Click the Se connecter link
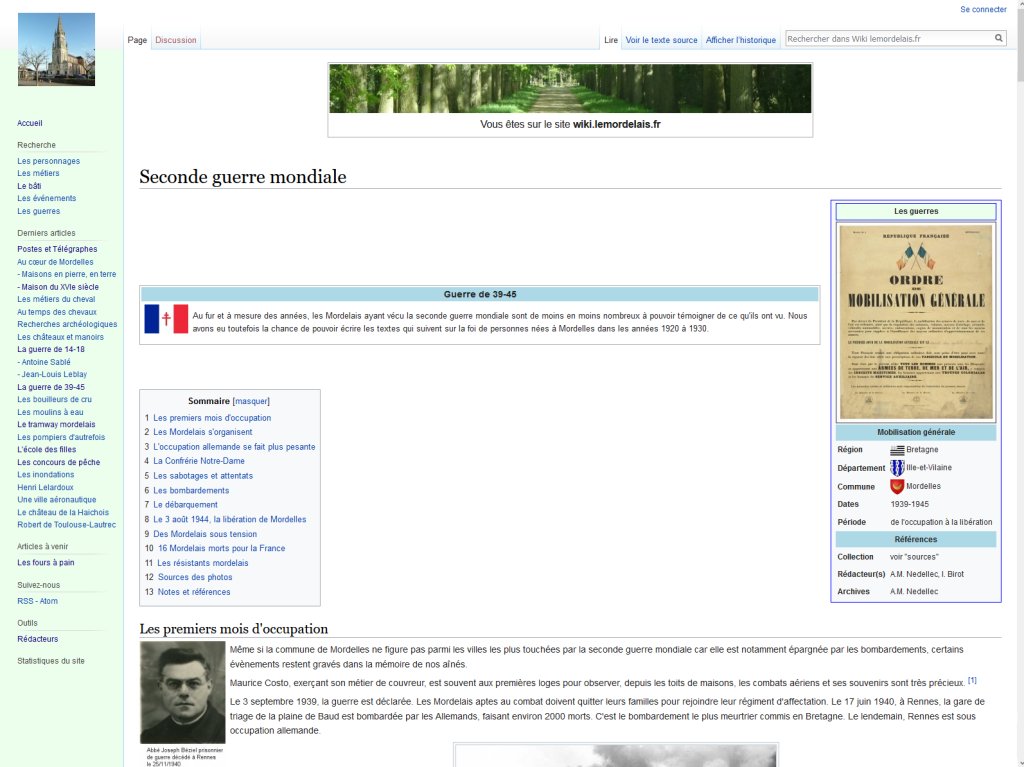The image size is (1024, 767). pos(983,9)
